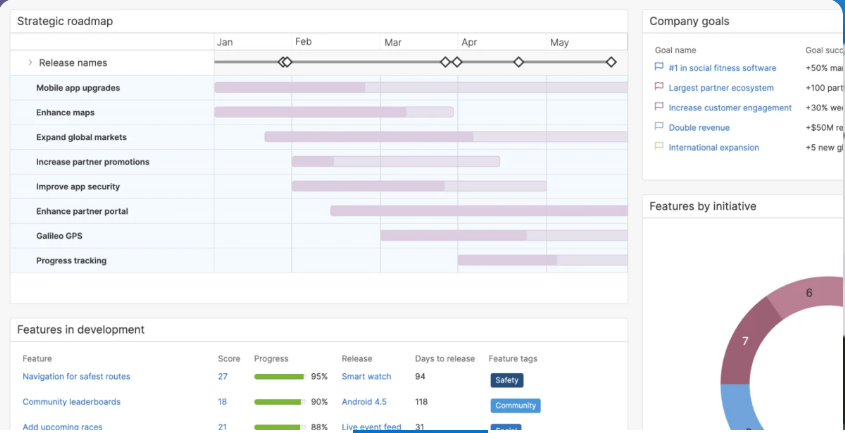Screen dimensions: 845x433
Task: Click the Features by initiative panel title
Action: [x=703, y=206]
